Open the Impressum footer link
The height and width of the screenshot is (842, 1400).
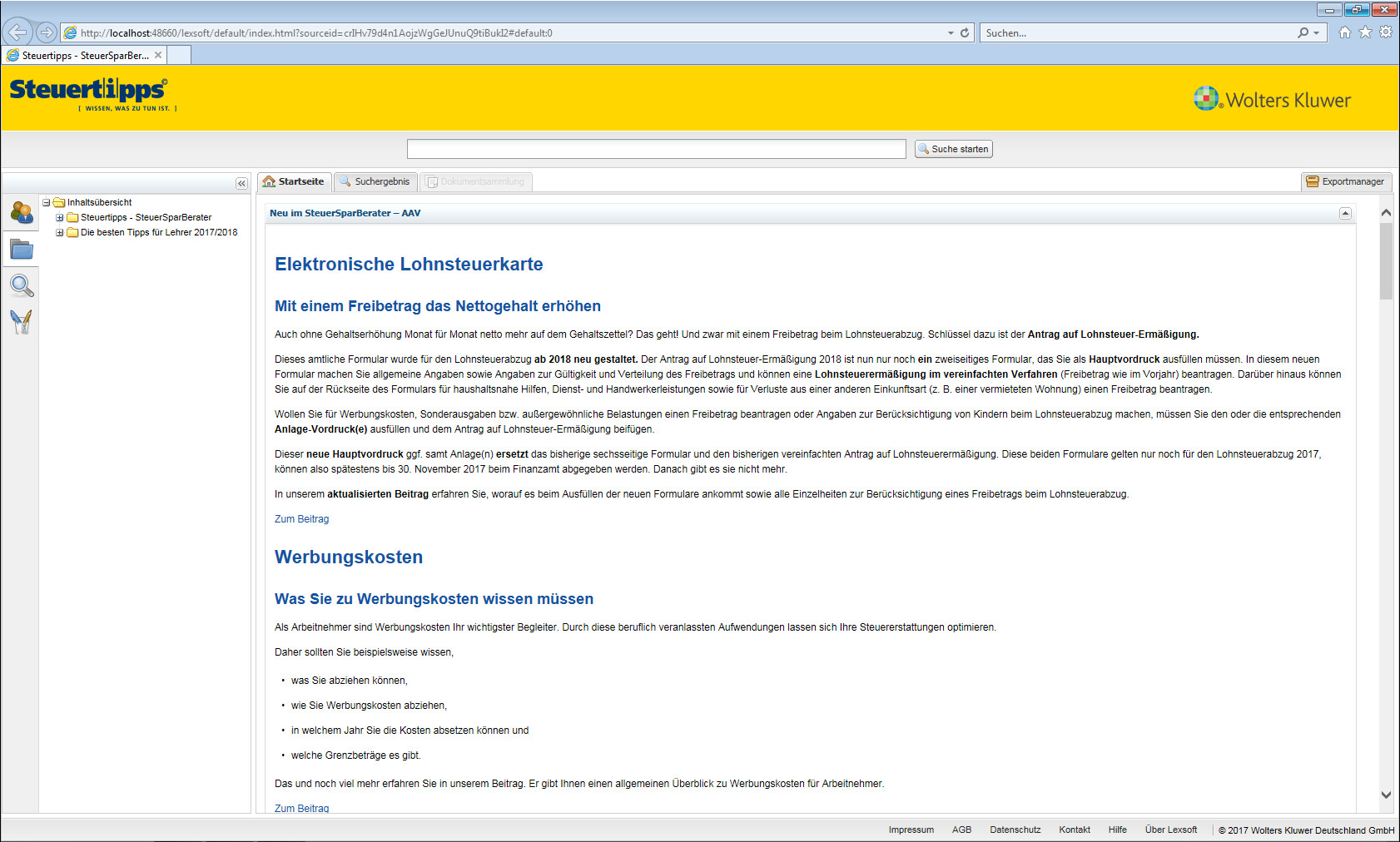[911, 830]
